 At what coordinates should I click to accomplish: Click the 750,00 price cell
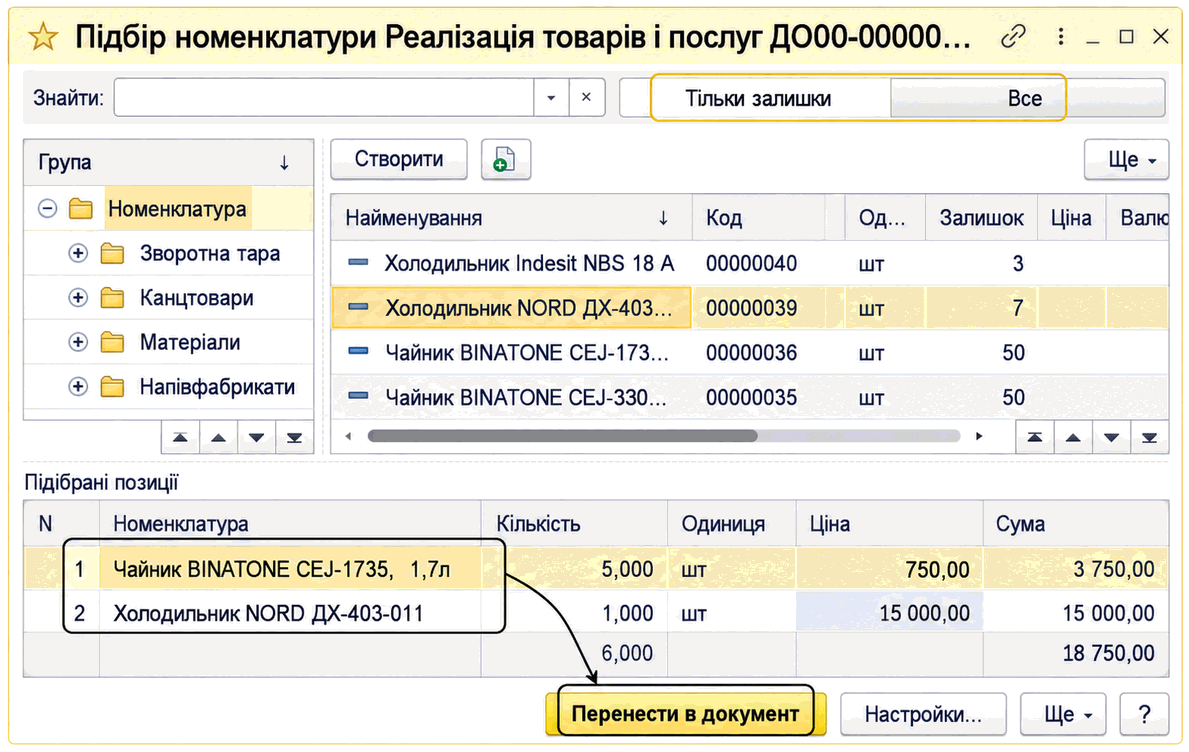[x=889, y=569]
